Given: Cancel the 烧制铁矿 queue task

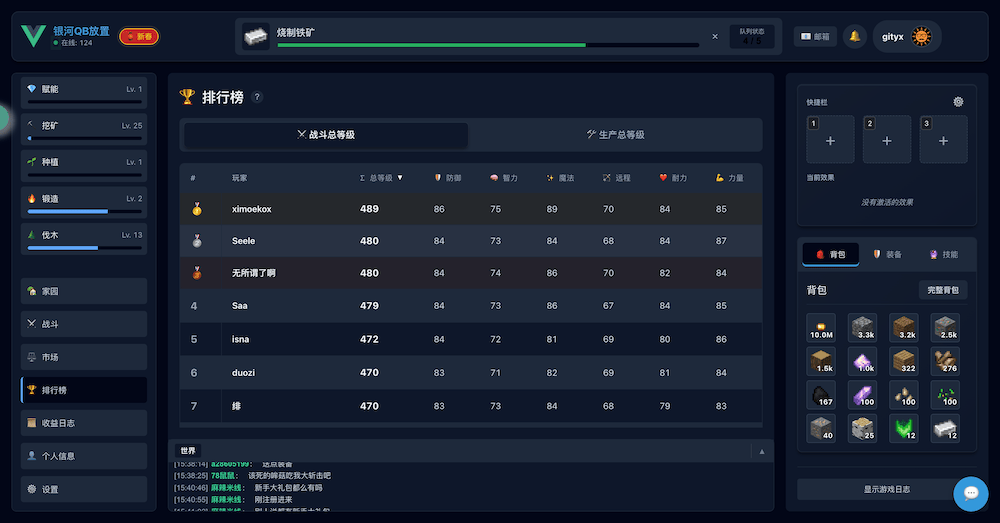Looking at the screenshot, I should (x=714, y=37).
